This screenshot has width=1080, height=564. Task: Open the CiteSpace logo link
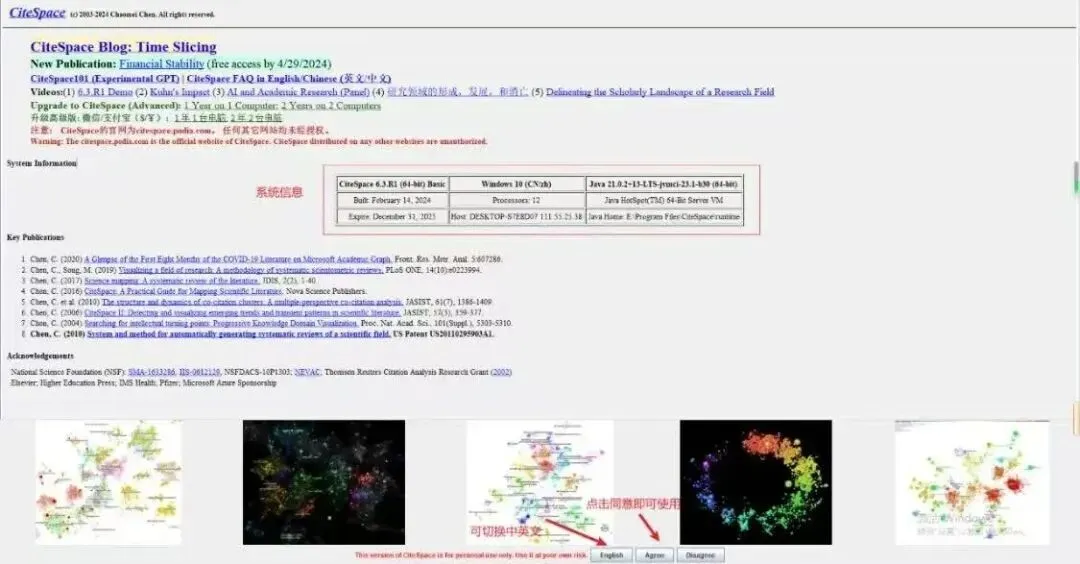37,13
